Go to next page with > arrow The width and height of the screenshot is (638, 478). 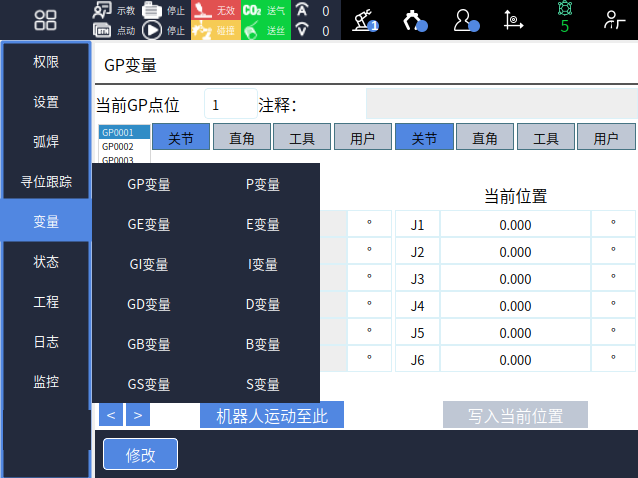click(137, 415)
